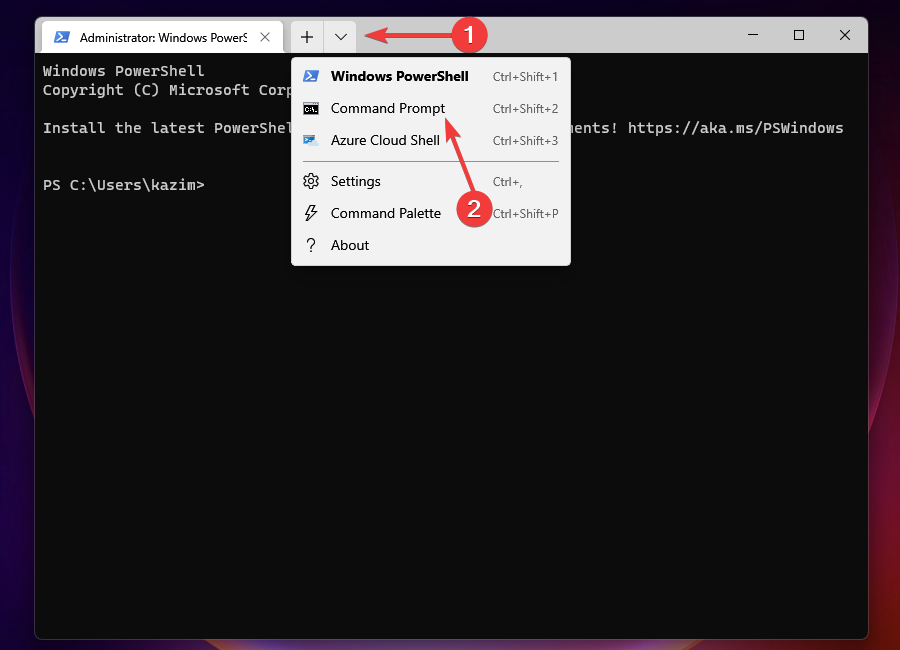Click the blue PowerShell menu icon
This screenshot has width=900, height=650.
point(311,76)
